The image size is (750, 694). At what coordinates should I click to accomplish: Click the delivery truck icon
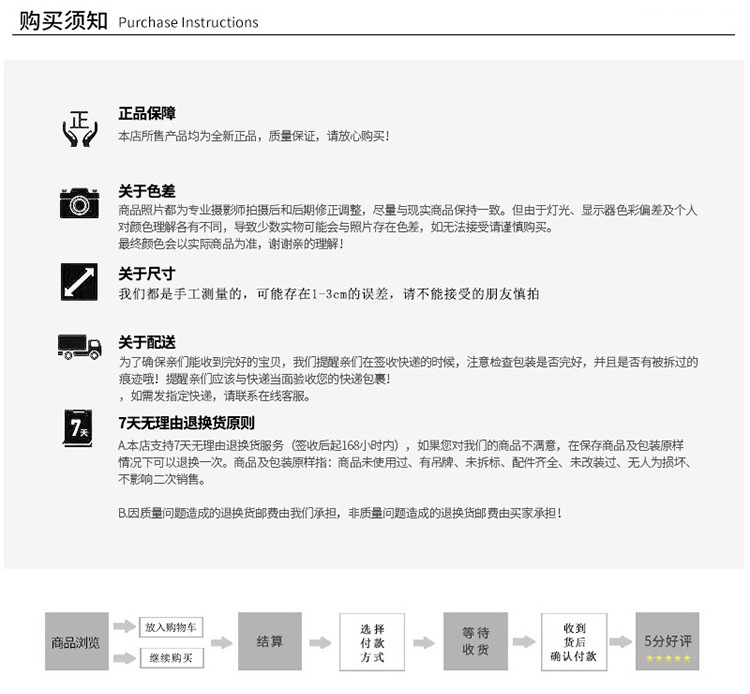pyautogui.click(x=79, y=347)
